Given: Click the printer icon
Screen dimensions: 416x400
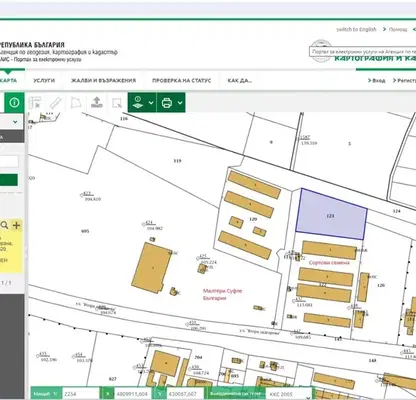Looking at the screenshot, I should coord(167,103).
